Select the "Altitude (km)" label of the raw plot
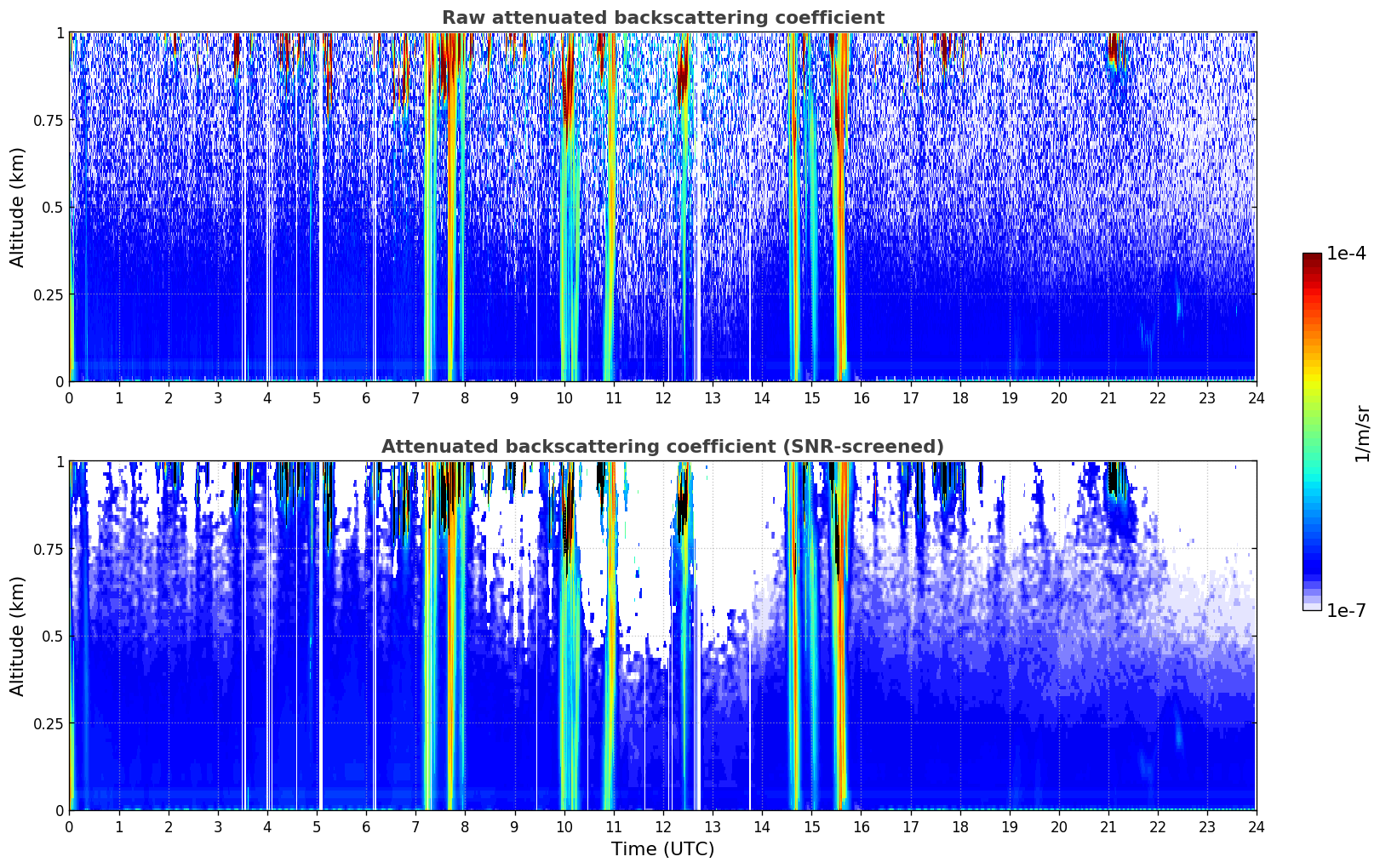 [18, 207]
